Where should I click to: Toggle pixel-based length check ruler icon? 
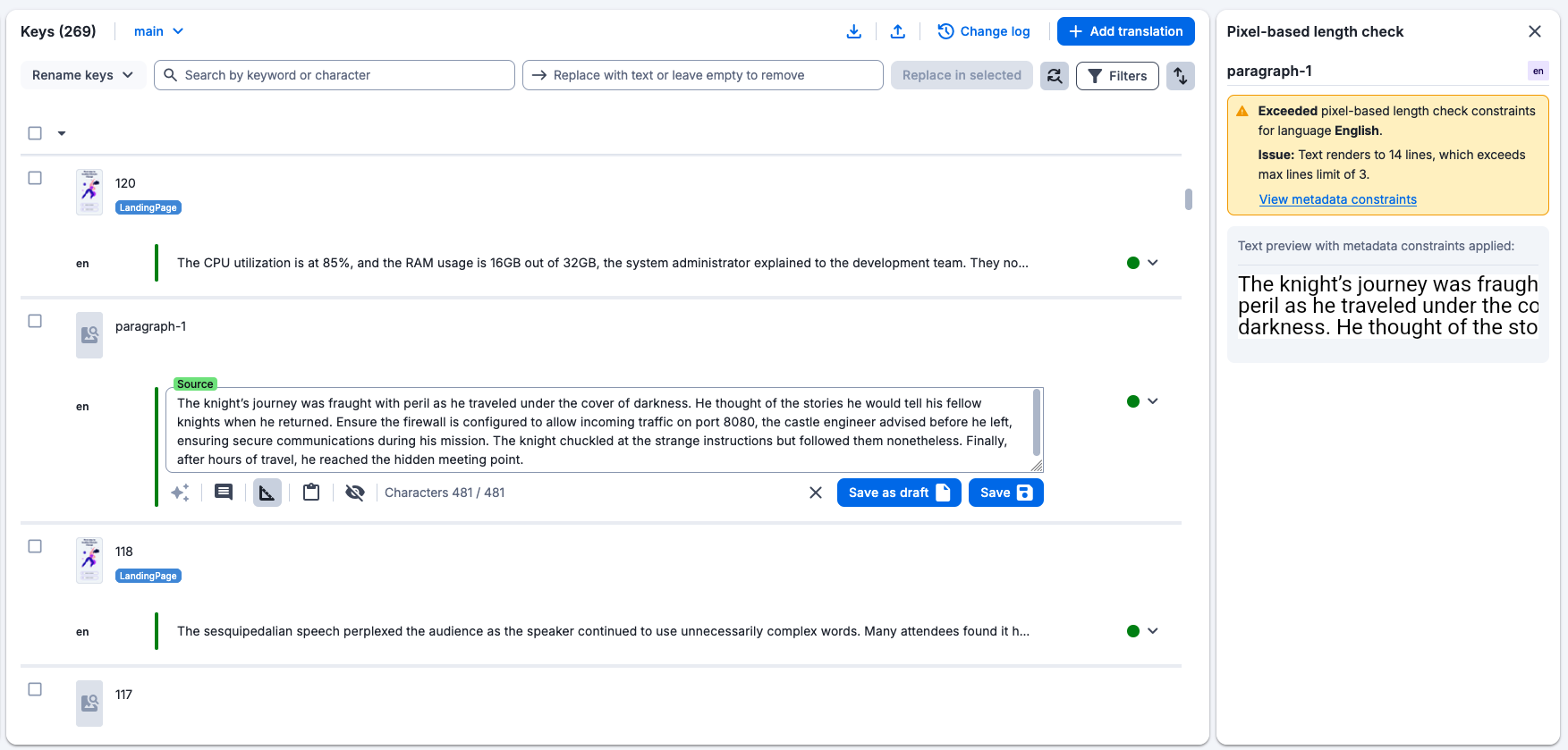267,493
